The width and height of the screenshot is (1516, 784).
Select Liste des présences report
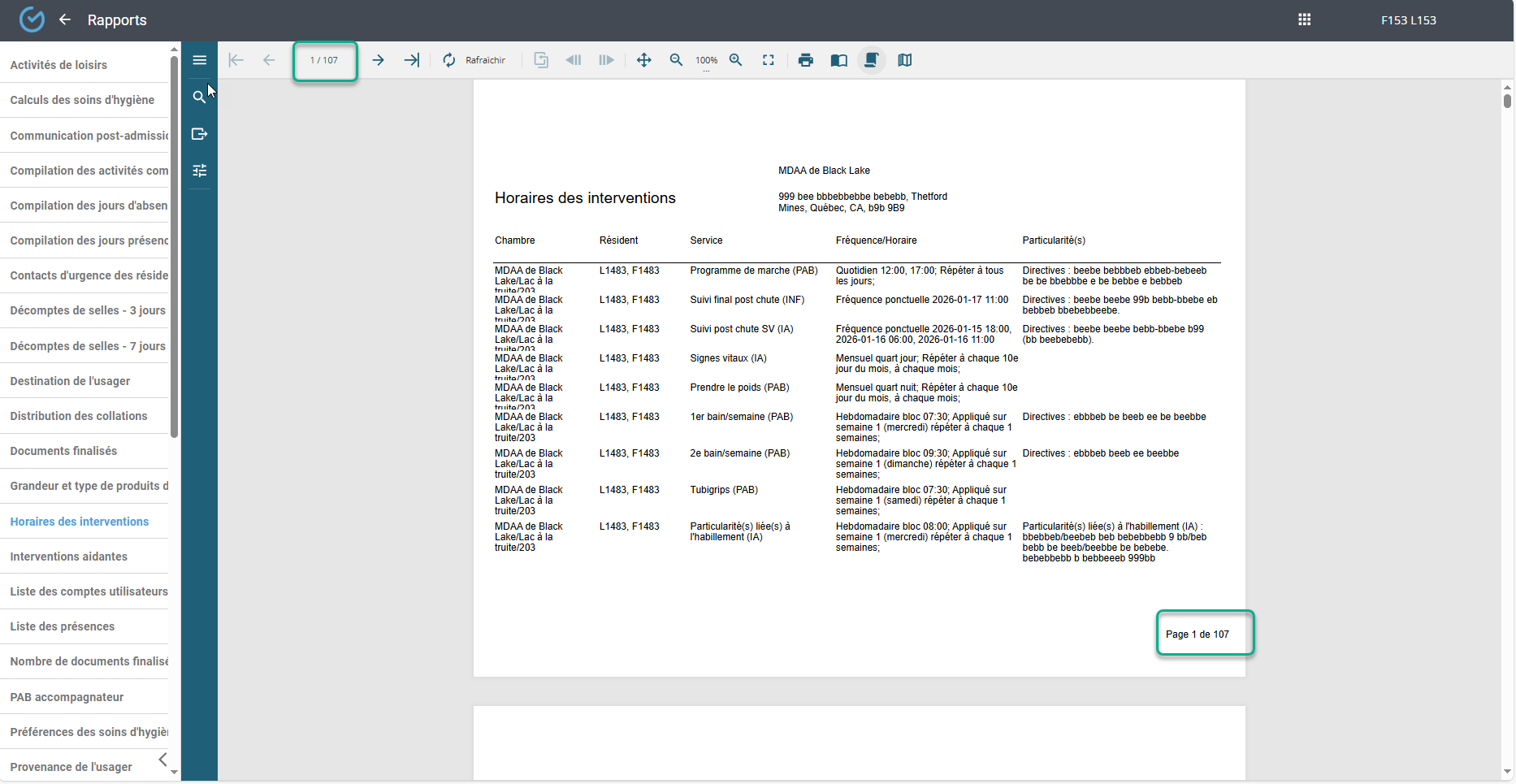(x=63, y=626)
